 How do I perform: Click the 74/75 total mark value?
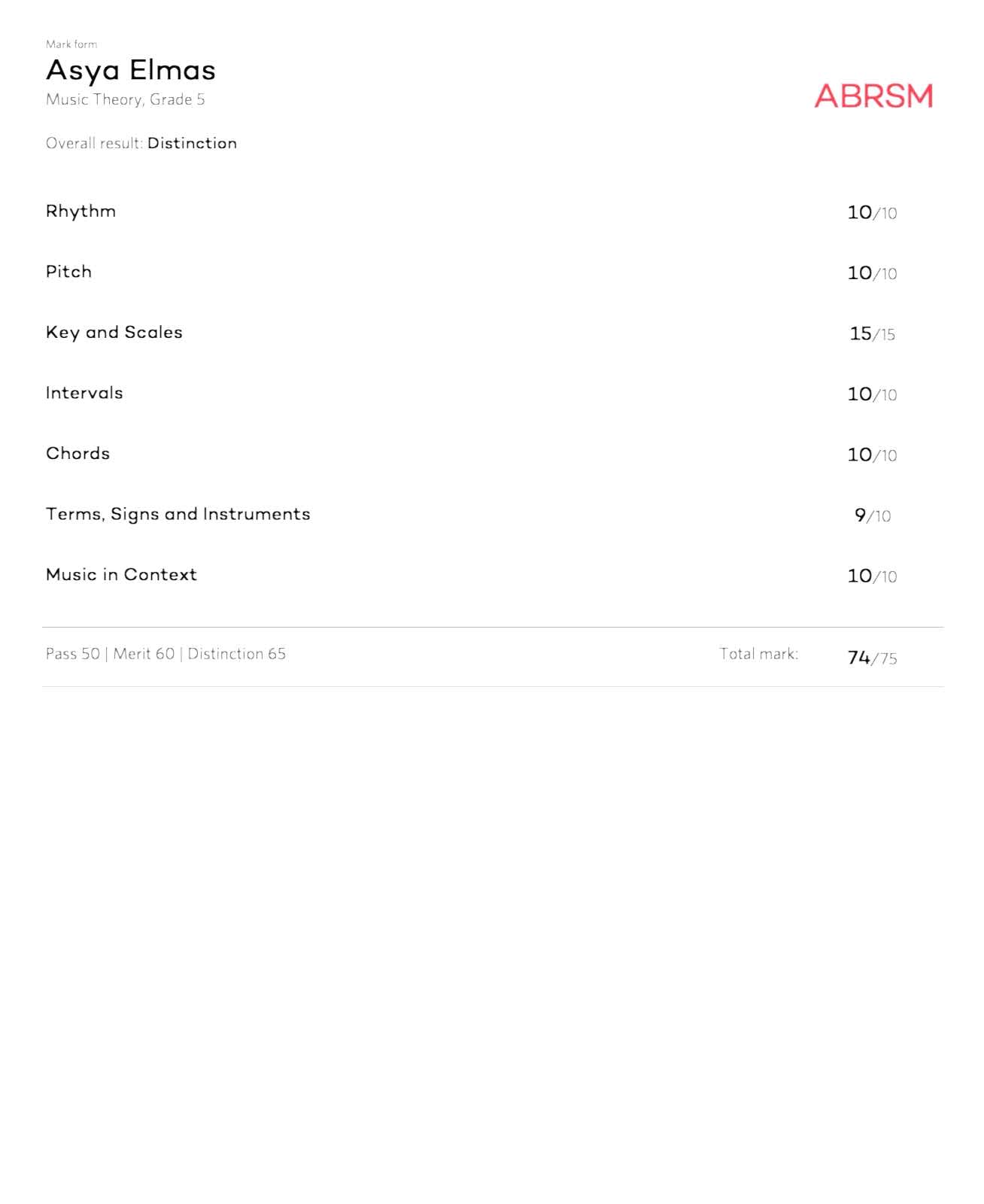click(x=872, y=658)
